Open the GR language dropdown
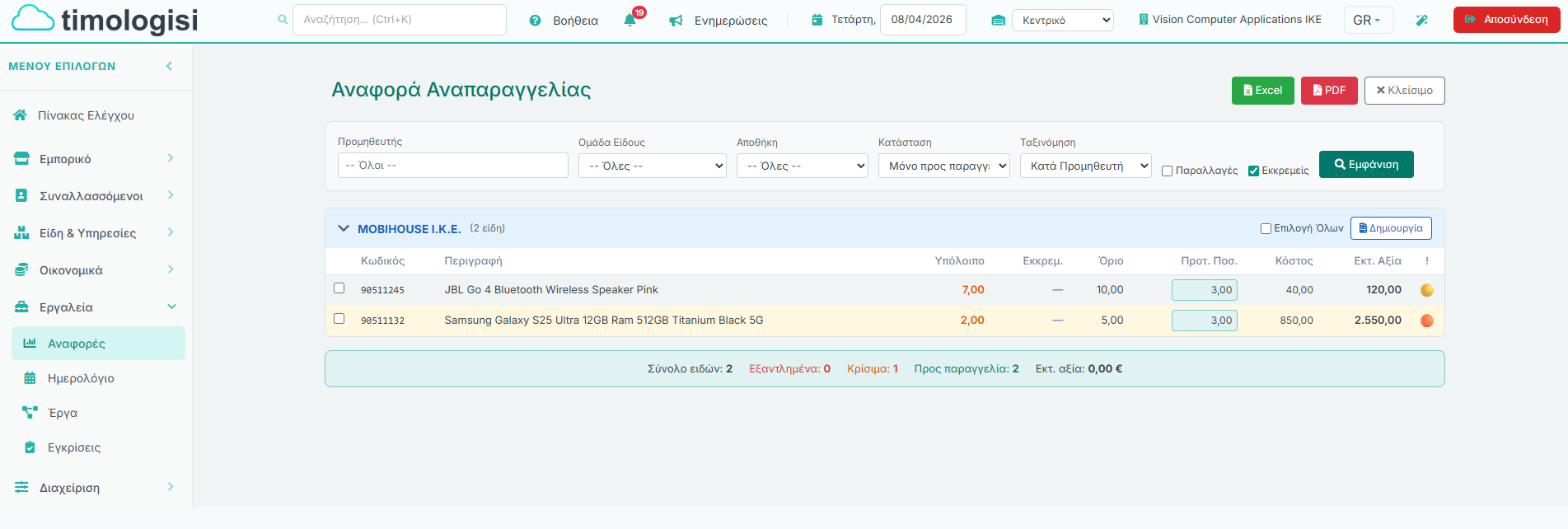The image size is (1568, 529). [x=1368, y=20]
